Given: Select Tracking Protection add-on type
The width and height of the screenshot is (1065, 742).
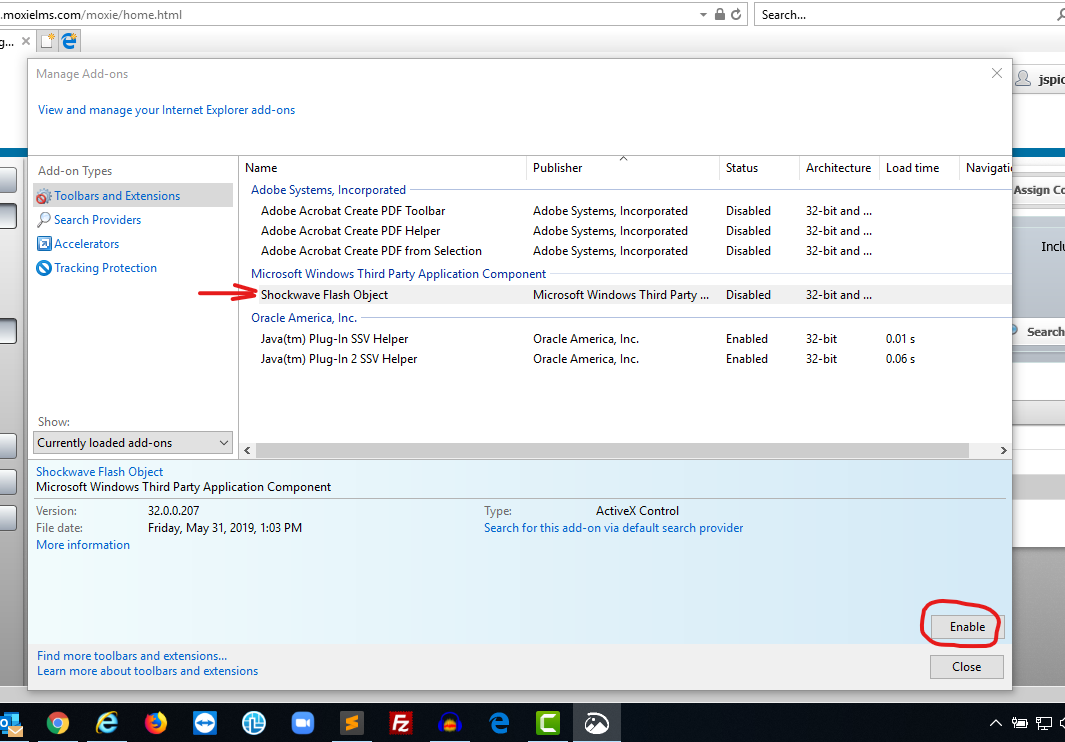Looking at the screenshot, I should pos(105,268).
